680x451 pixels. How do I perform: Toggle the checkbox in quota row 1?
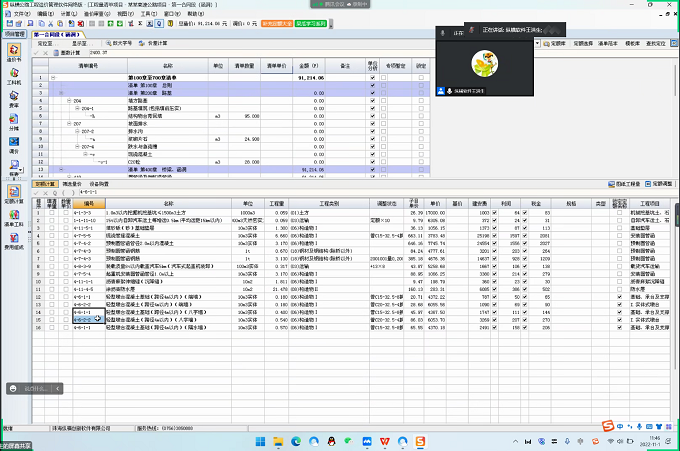(x=53, y=213)
